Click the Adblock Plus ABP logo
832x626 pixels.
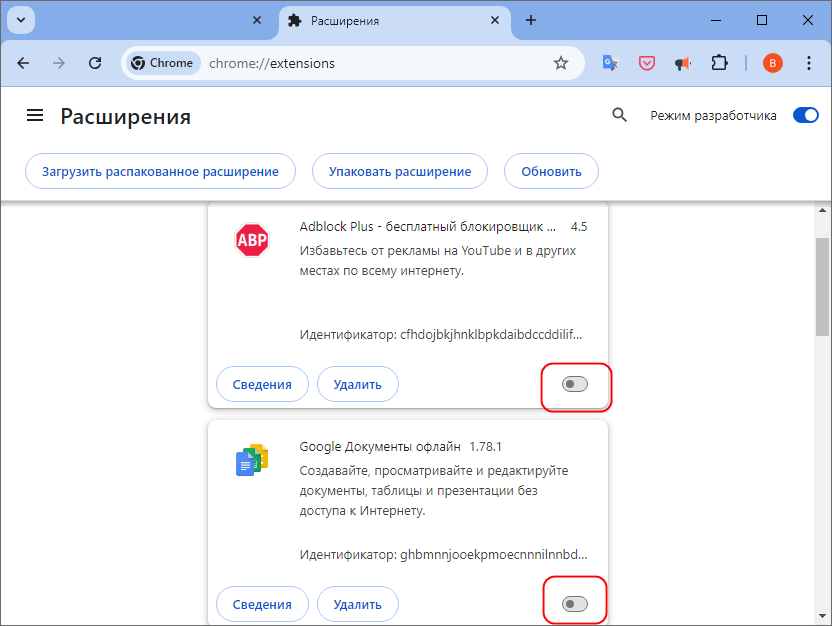[x=252, y=240]
